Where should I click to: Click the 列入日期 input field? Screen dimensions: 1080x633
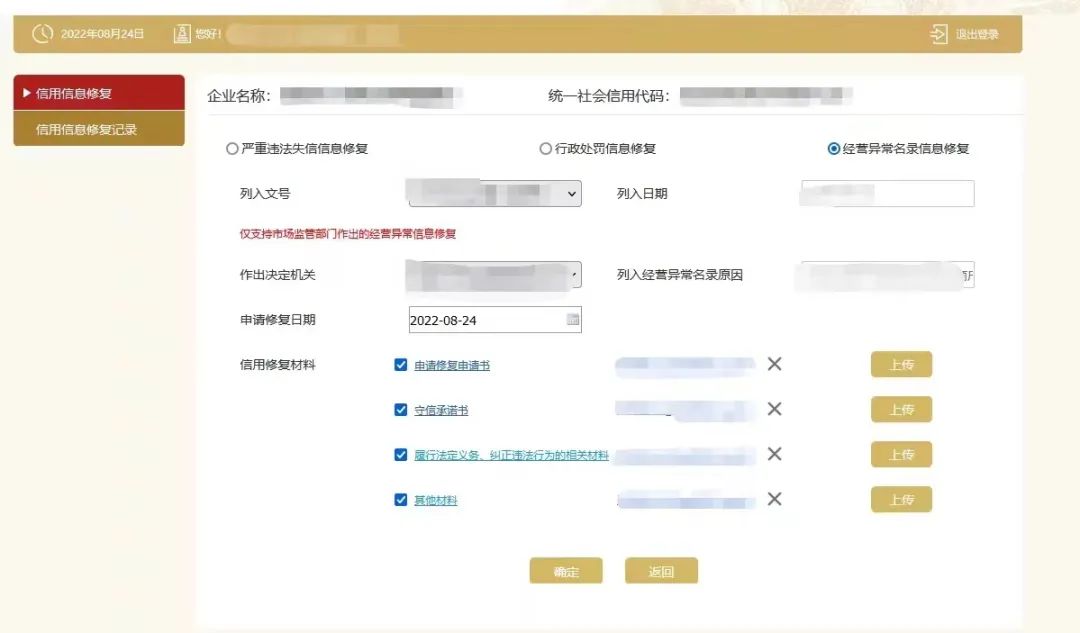[x=888, y=194]
